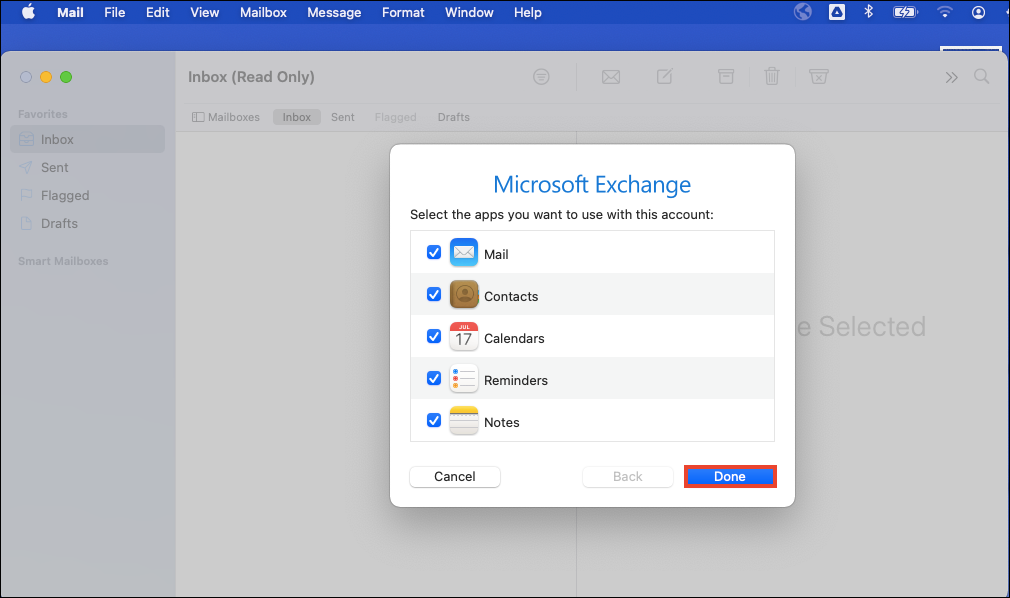
Task: Click the search magnifier icon
Action: [982, 77]
